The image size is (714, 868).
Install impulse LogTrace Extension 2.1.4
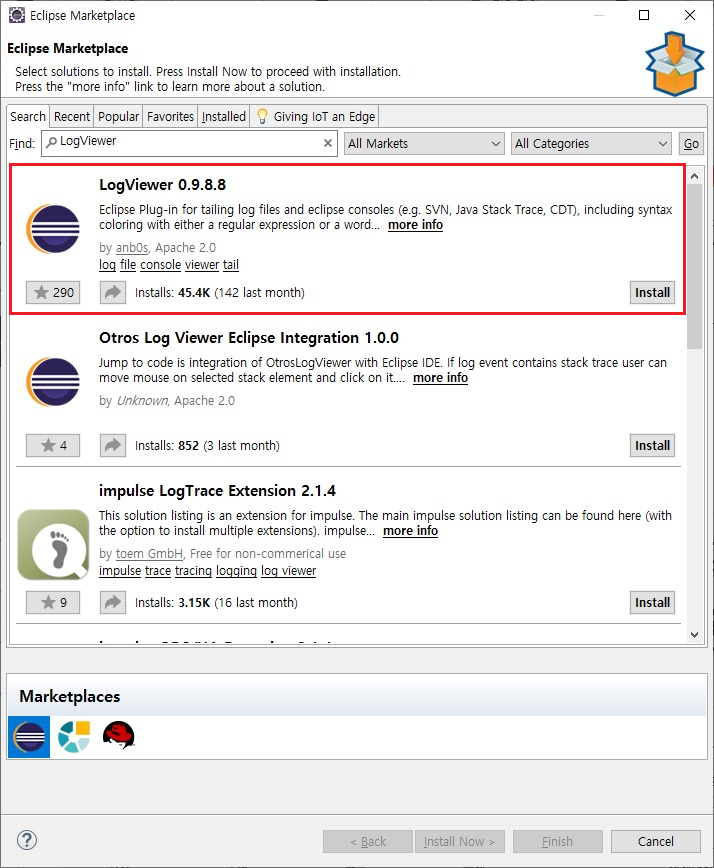tap(652, 602)
